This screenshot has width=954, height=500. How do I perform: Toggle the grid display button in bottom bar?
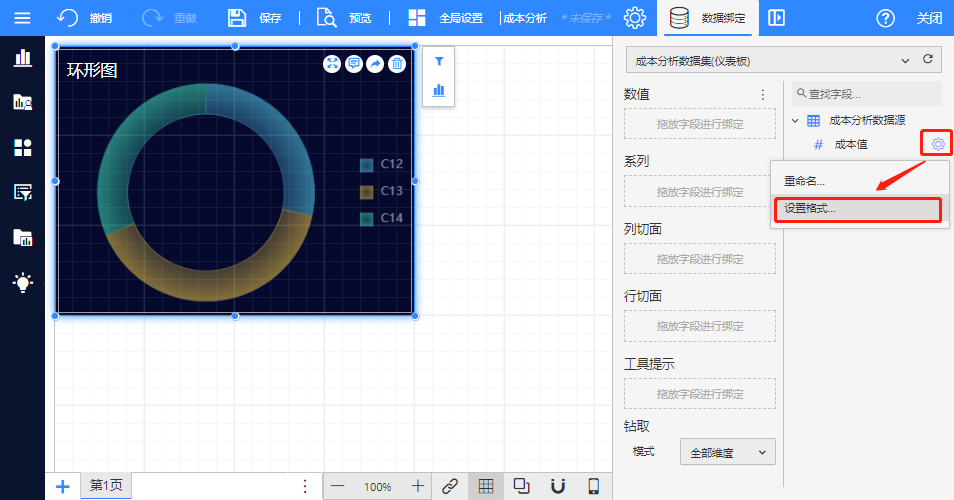pyautogui.click(x=486, y=486)
